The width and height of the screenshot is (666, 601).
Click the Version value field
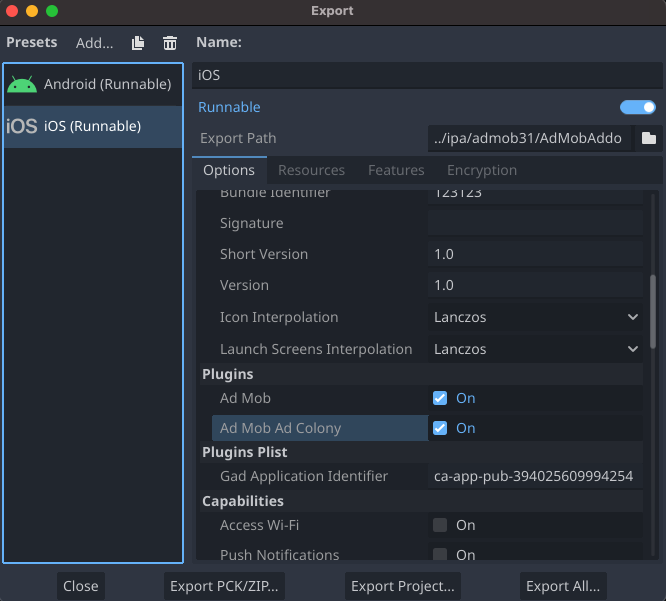(536, 285)
